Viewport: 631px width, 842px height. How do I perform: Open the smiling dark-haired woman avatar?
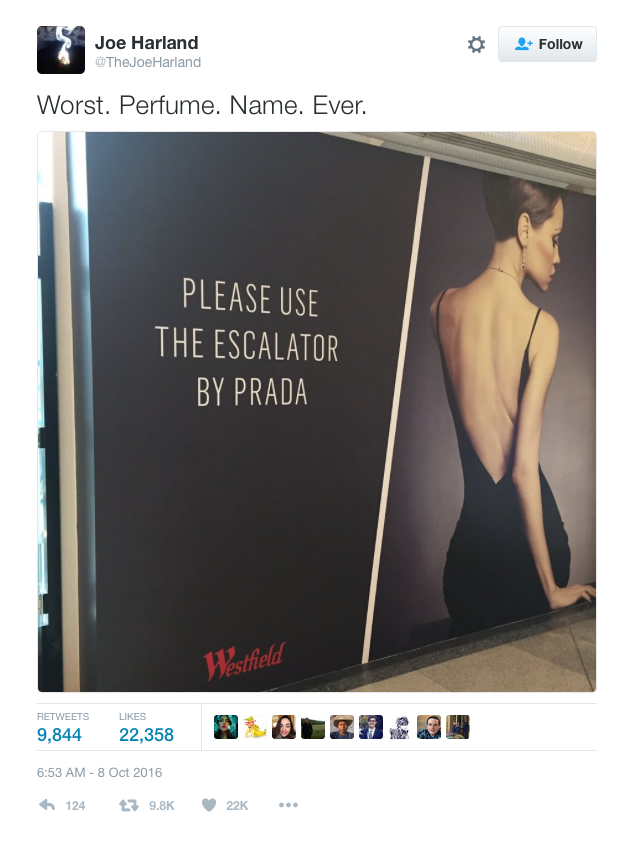284,727
